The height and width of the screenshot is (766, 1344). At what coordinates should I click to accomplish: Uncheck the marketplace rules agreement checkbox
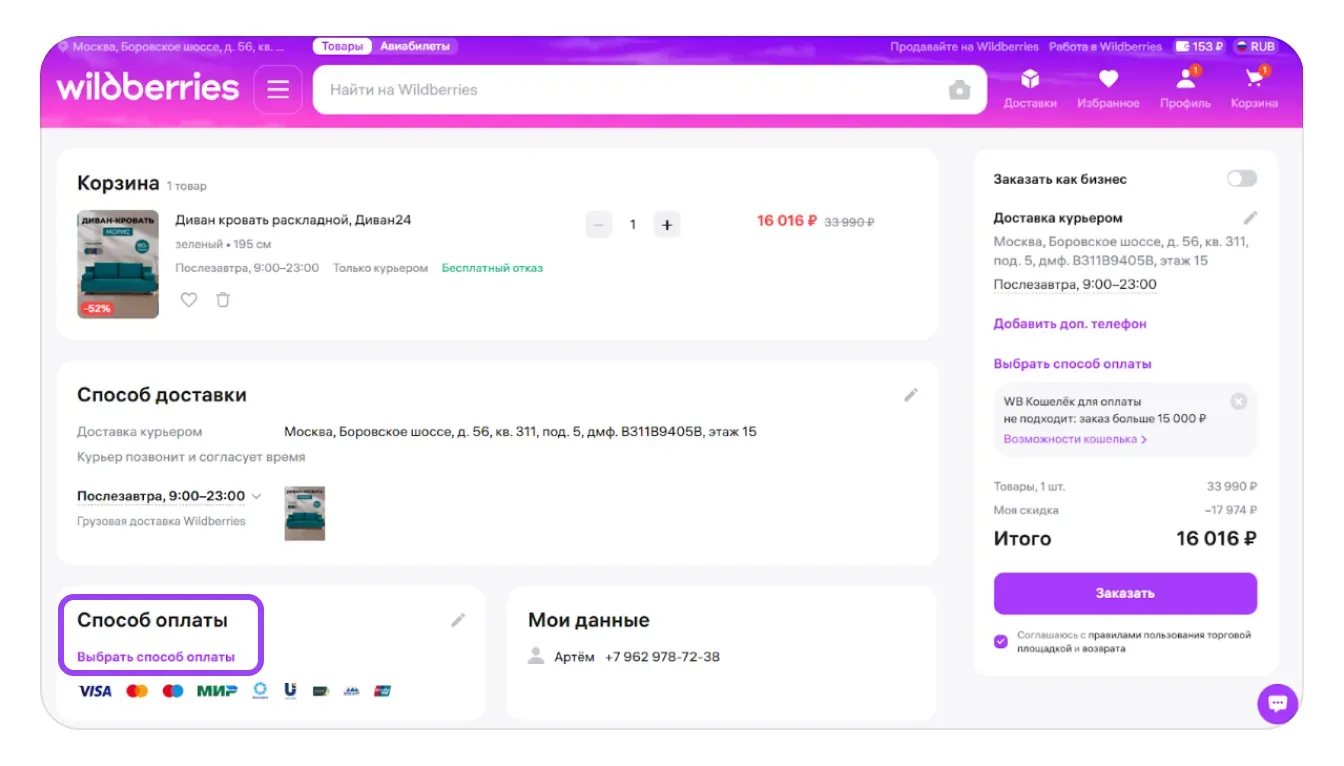pos(1001,641)
